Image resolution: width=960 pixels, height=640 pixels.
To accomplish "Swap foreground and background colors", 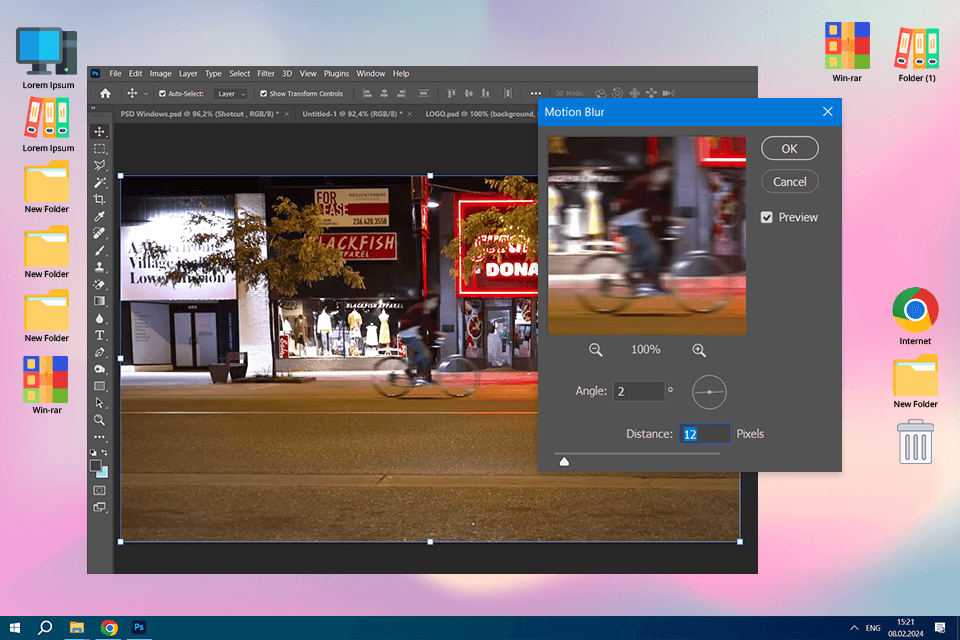I will tap(105, 453).
